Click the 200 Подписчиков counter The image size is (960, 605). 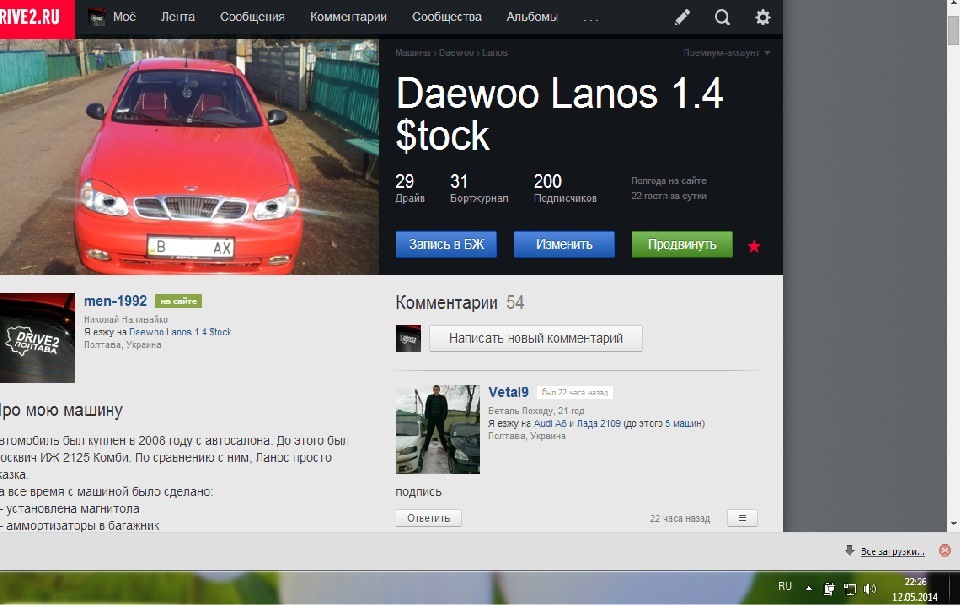tap(565, 188)
